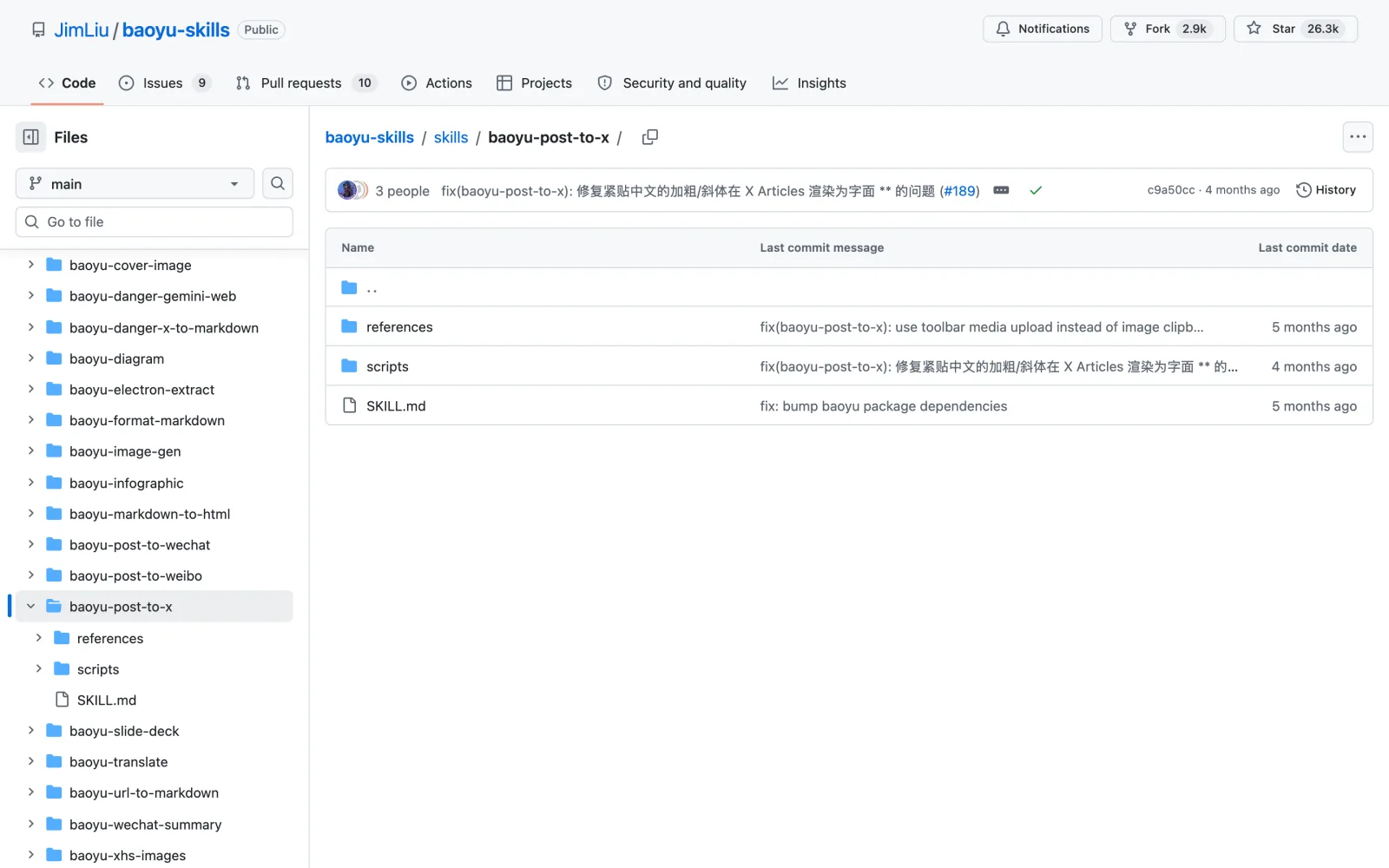Open the three-dot more options menu
1389x868 pixels.
coord(1358,137)
